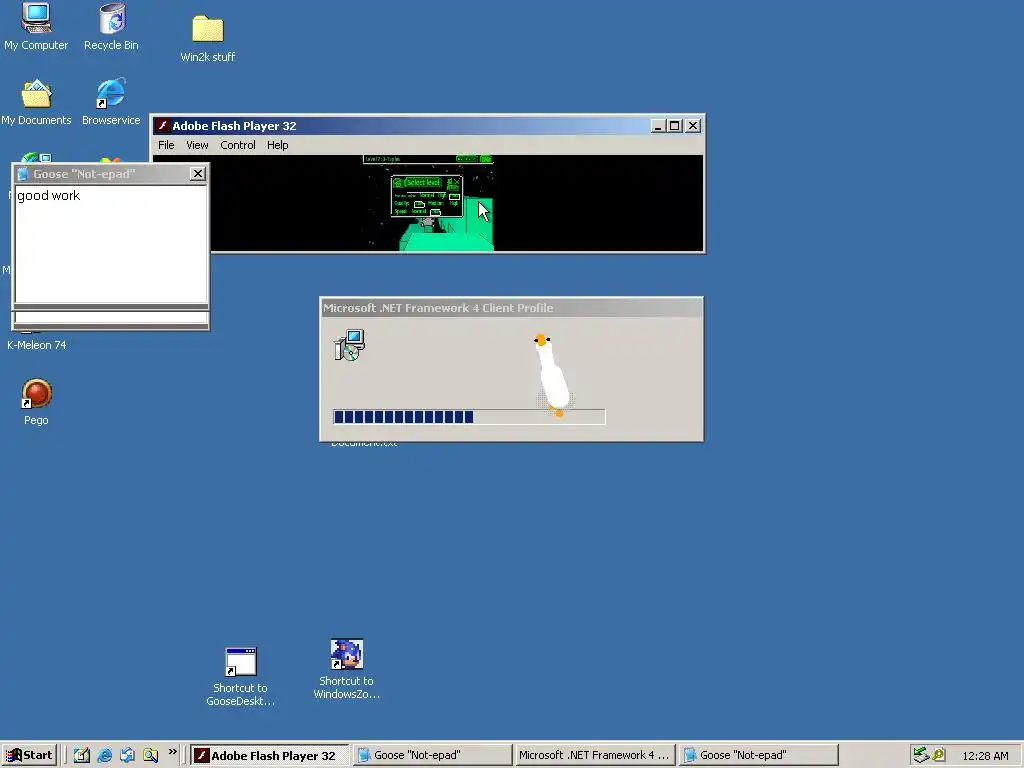Close the Goose "Not-epad" window

tap(197, 174)
